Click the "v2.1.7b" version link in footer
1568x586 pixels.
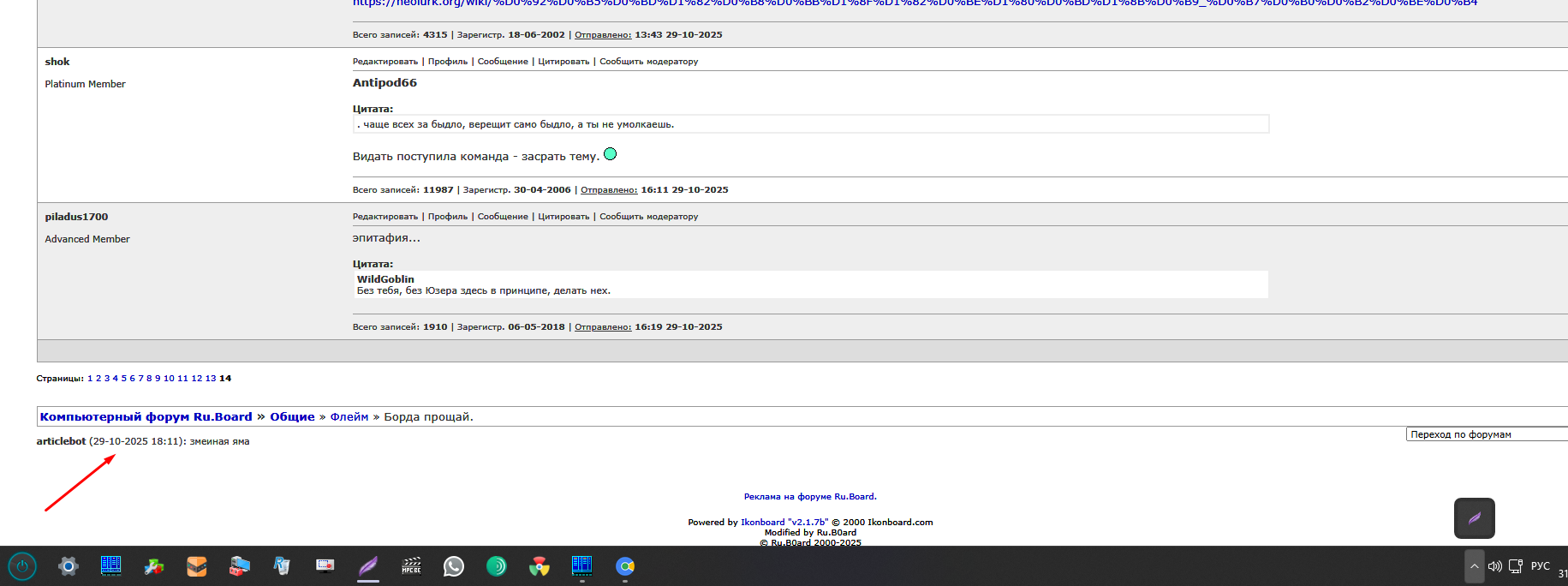(808, 523)
